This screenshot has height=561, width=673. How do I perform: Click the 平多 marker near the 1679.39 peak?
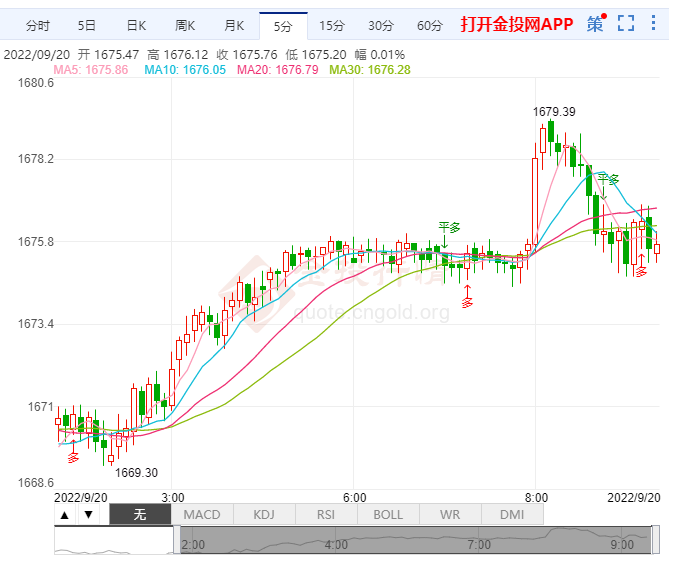click(607, 179)
